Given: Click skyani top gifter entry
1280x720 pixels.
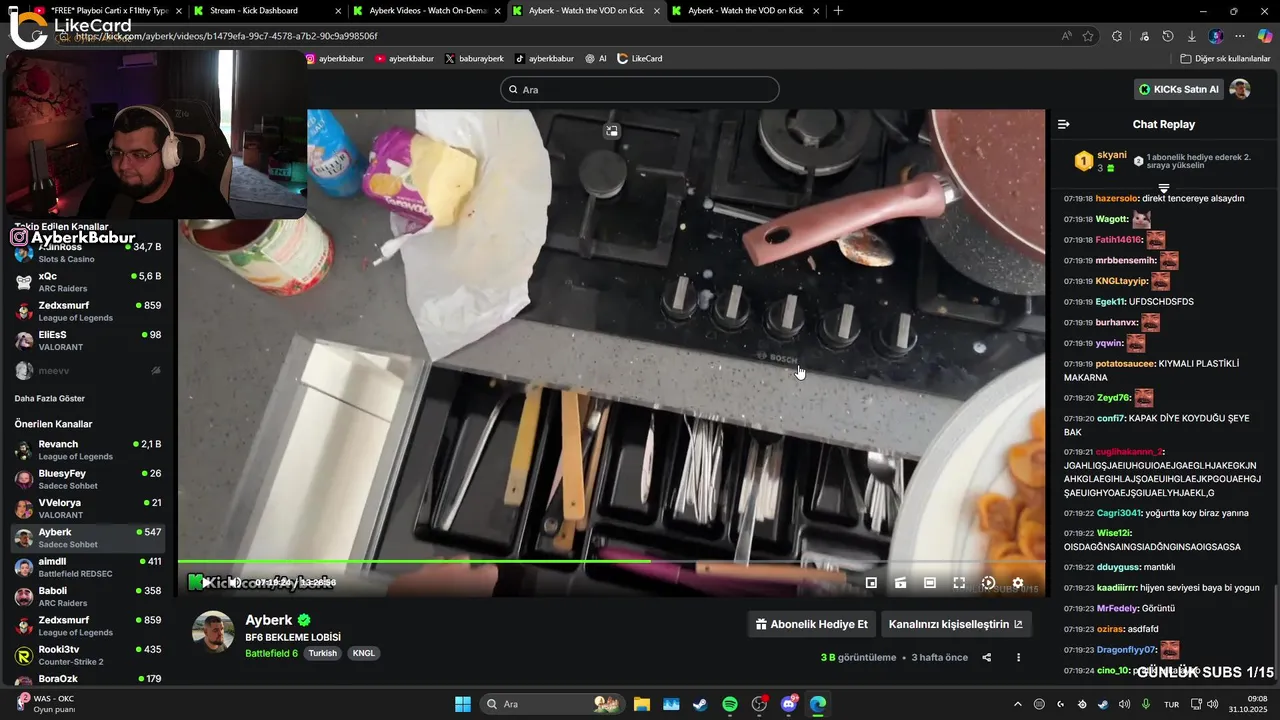Looking at the screenshot, I should click(x=1100, y=161).
